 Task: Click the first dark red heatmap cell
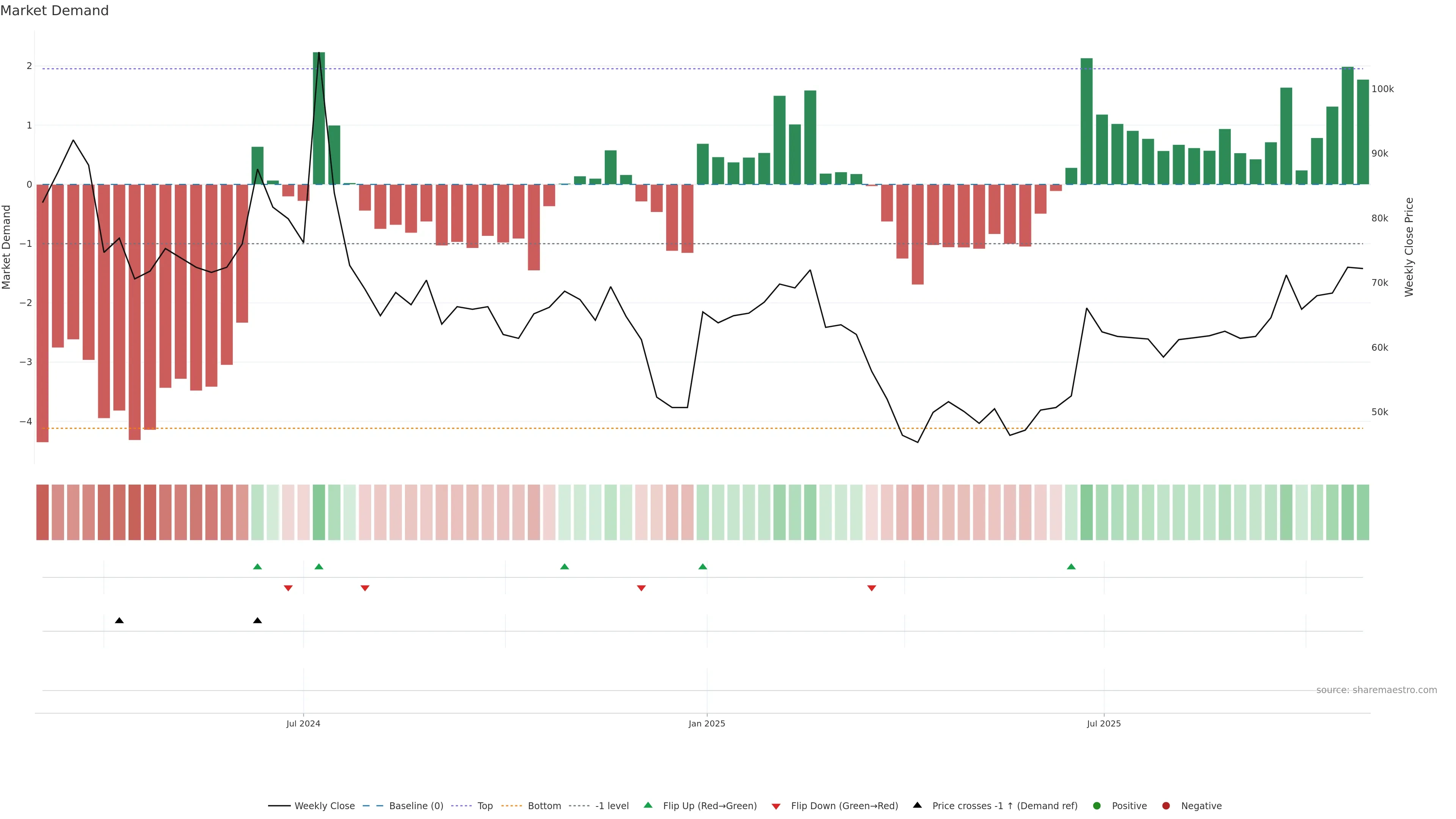42,512
